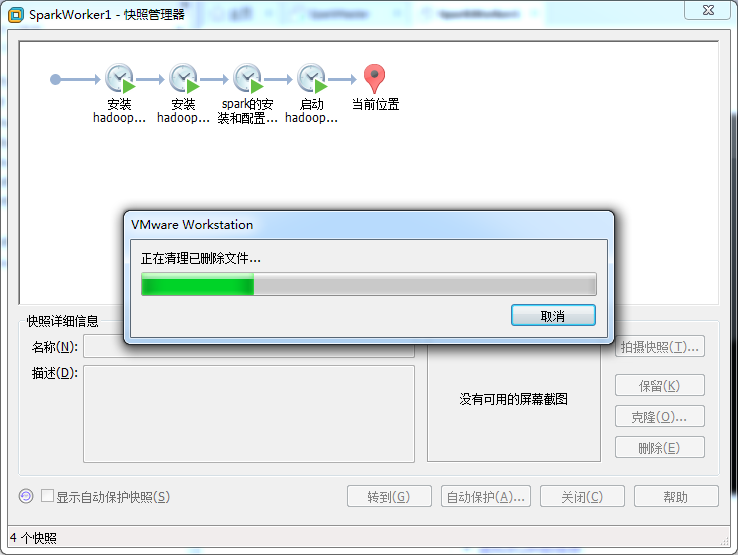Viewport: 738px width, 555px height.
Task: Click the 关闭(C) button
Action: [x=582, y=497]
